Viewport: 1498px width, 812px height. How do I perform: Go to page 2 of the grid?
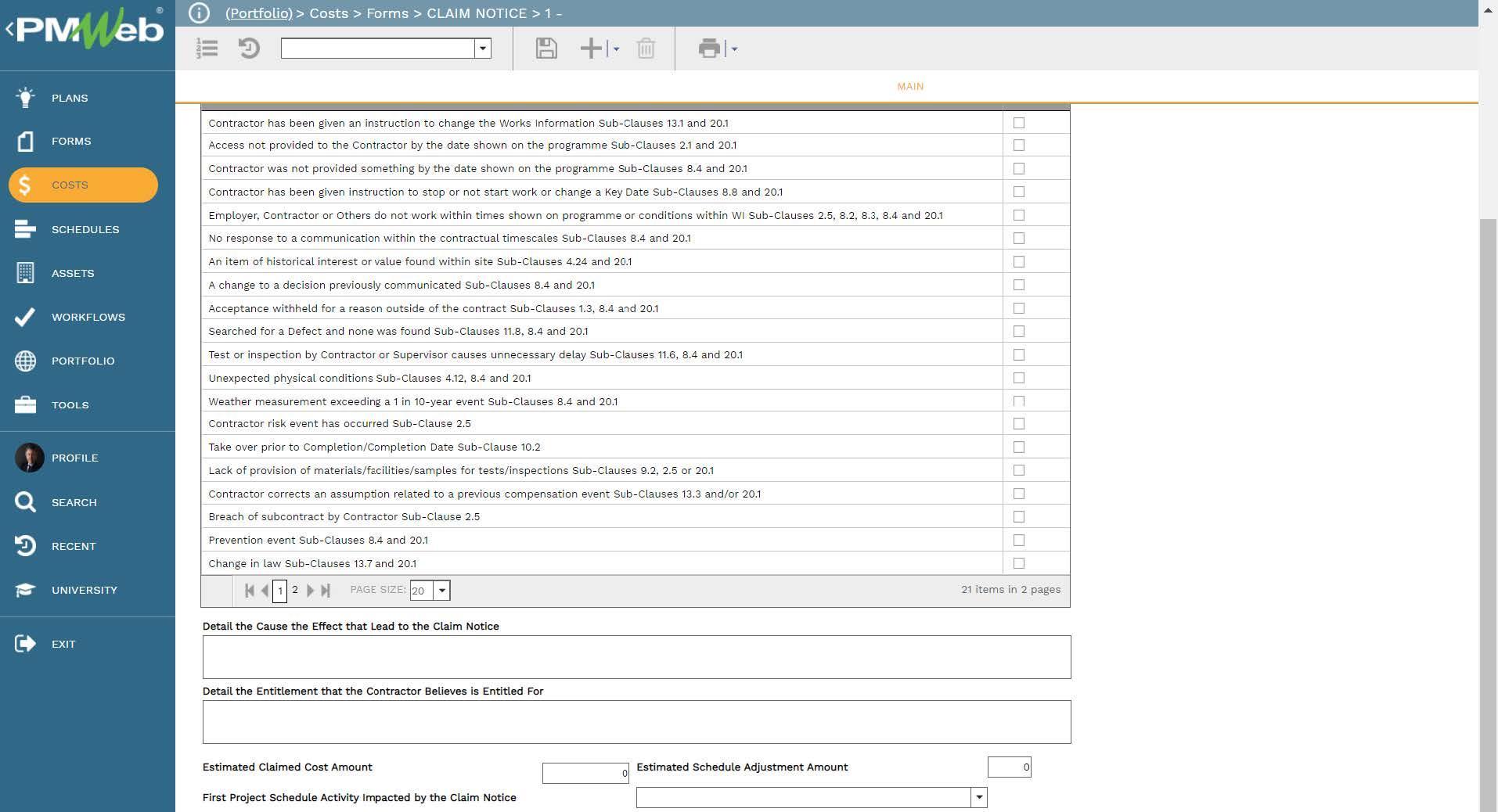coord(295,590)
